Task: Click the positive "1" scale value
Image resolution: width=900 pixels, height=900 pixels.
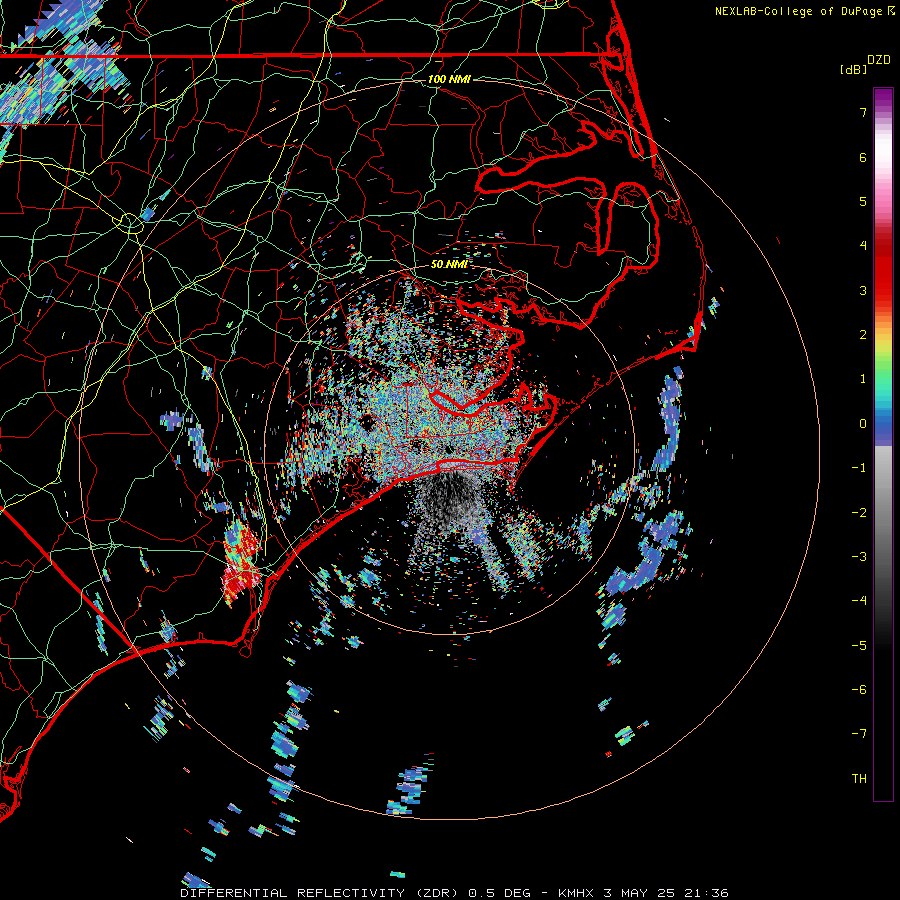Action: 863,379
